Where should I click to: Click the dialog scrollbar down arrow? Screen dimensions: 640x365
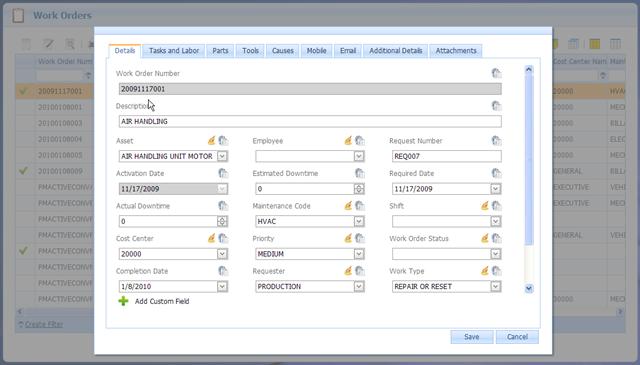(529, 289)
